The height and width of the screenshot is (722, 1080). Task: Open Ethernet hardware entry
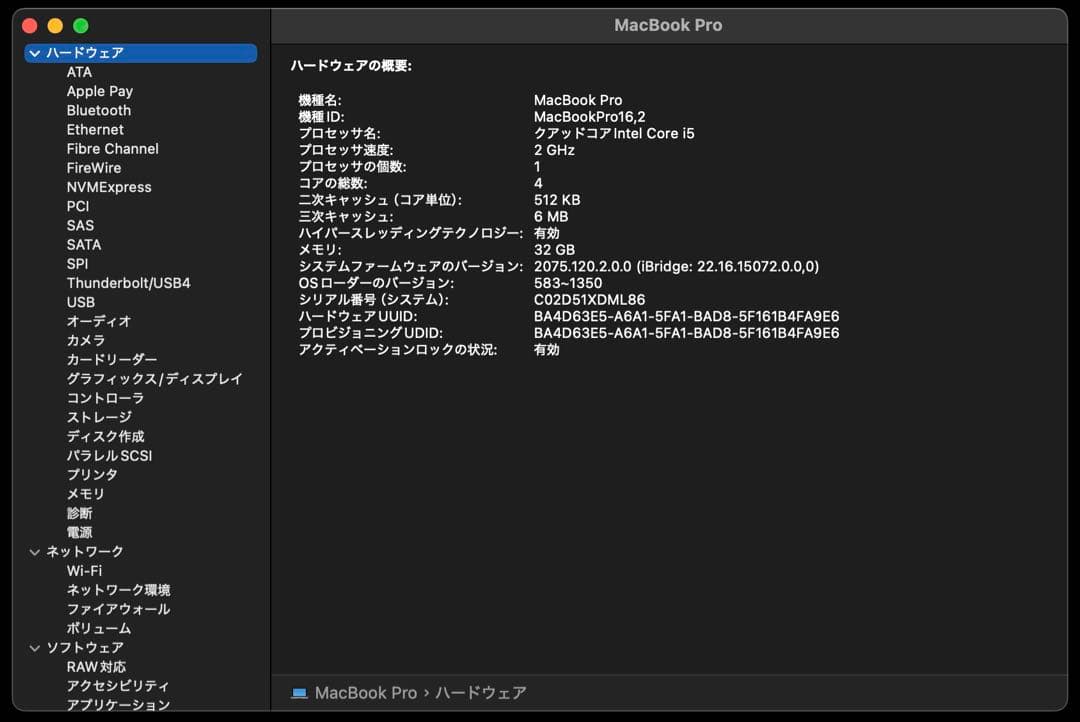pos(95,130)
